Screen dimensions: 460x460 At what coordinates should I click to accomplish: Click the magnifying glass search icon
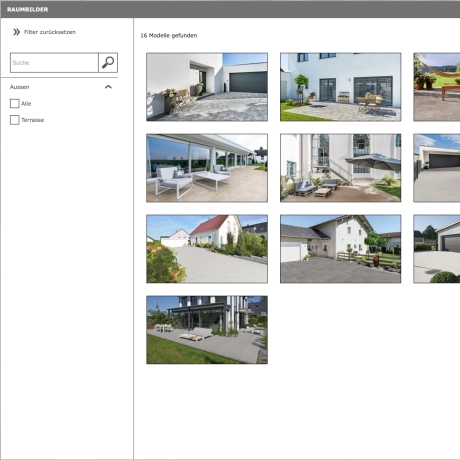[108, 62]
